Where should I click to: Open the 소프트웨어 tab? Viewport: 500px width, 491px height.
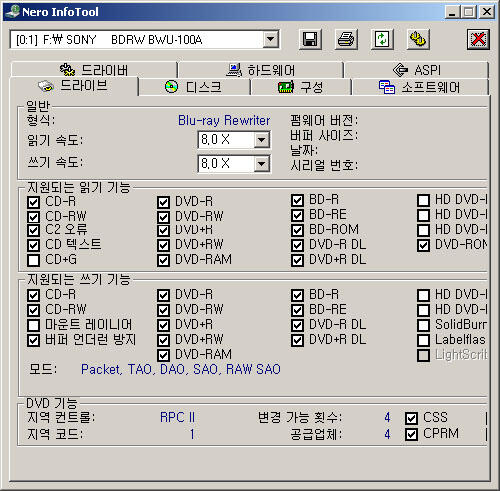(420, 87)
